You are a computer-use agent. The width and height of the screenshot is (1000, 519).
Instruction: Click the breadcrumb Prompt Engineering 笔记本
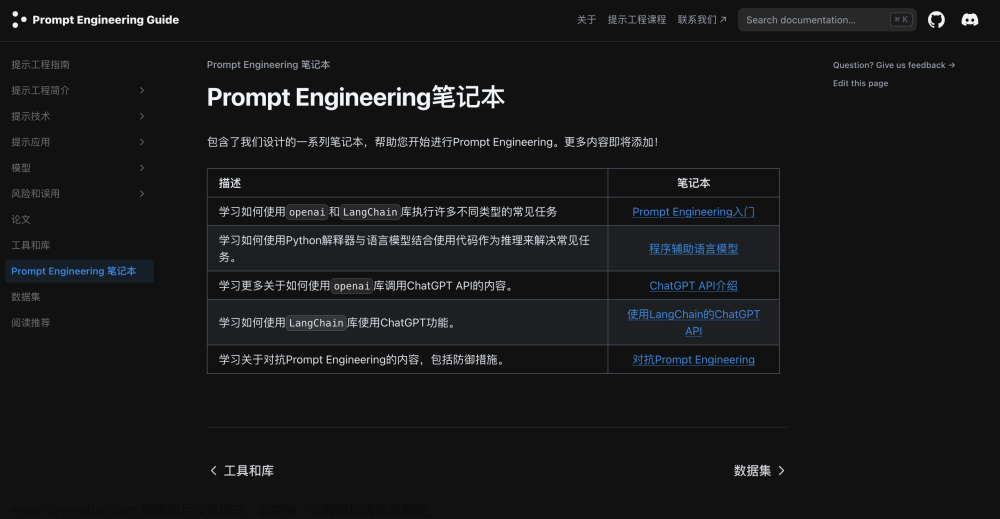tap(268, 64)
